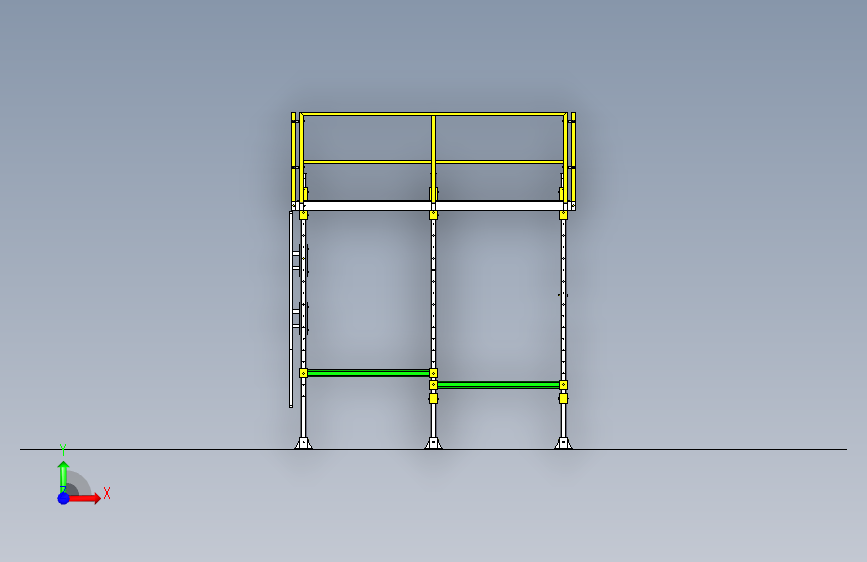Select the right post base foot
This screenshot has height=562, width=867.
tap(563, 443)
